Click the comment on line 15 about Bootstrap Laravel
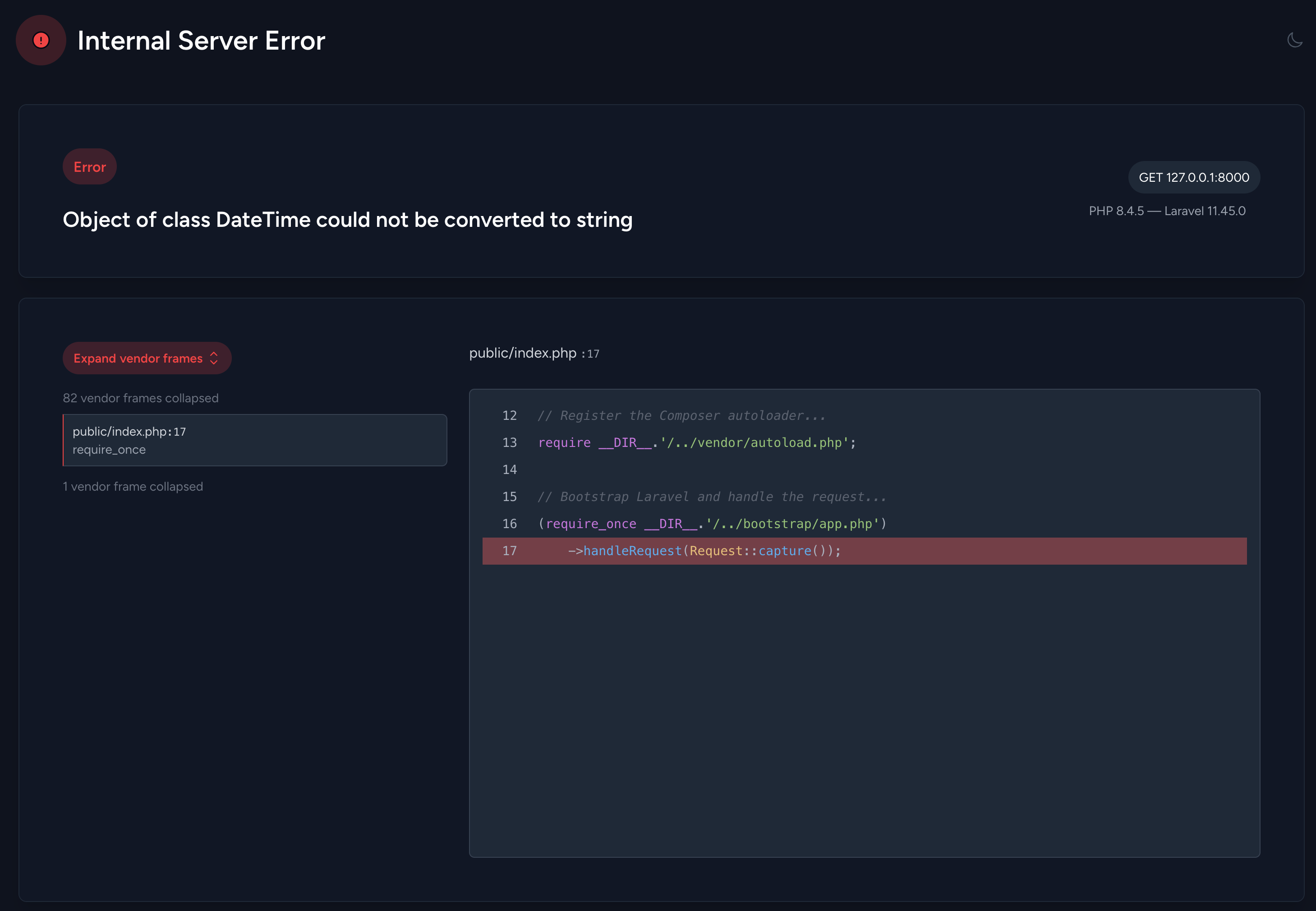This screenshot has height=911, width=1316. tap(712, 497)
